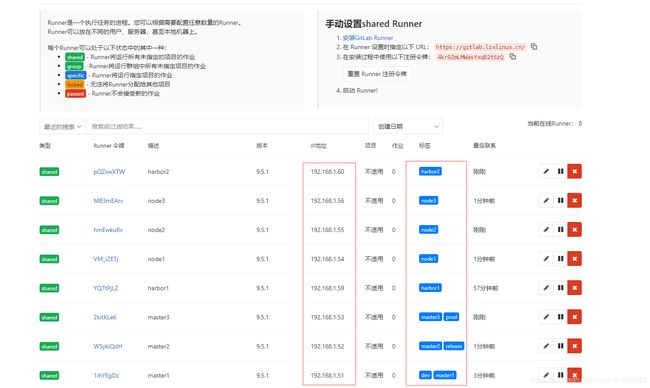Pause the node3 runner
Image resolution: width=650 pixels, height=388 pixels.
(x=560, y=200)
